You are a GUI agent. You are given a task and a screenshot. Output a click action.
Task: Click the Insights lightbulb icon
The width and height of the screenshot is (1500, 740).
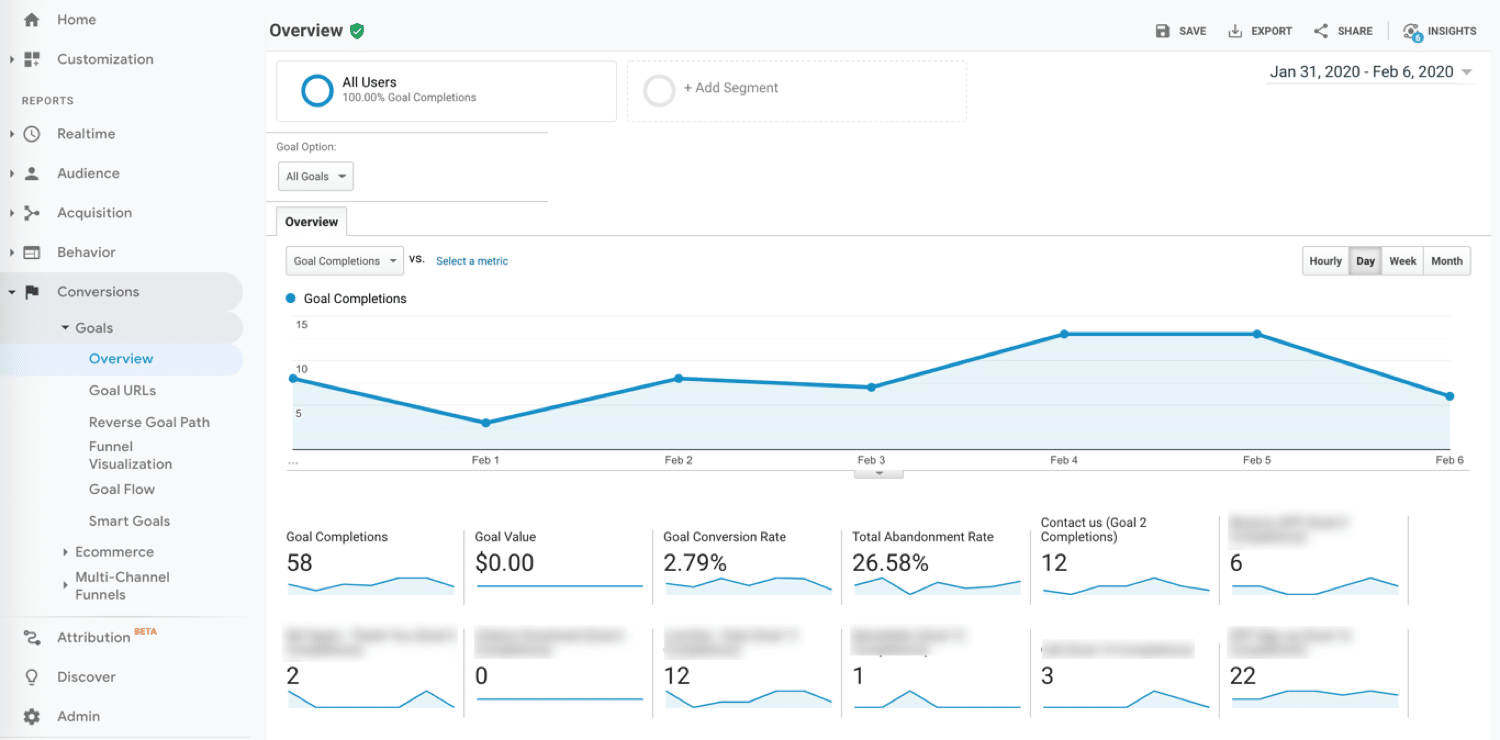[1413, 30]
